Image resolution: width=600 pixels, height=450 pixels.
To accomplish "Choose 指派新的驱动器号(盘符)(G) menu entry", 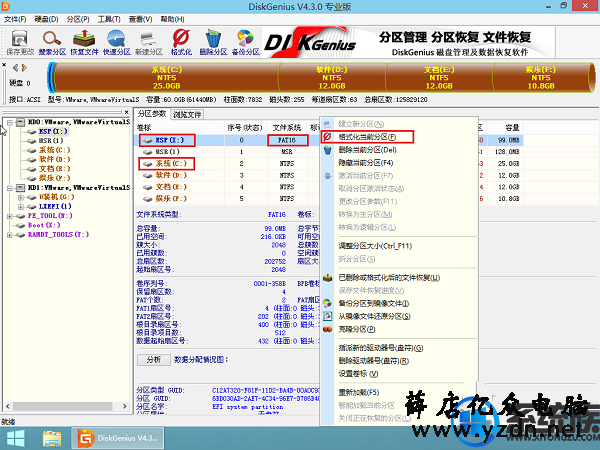I will coord(381,348).
